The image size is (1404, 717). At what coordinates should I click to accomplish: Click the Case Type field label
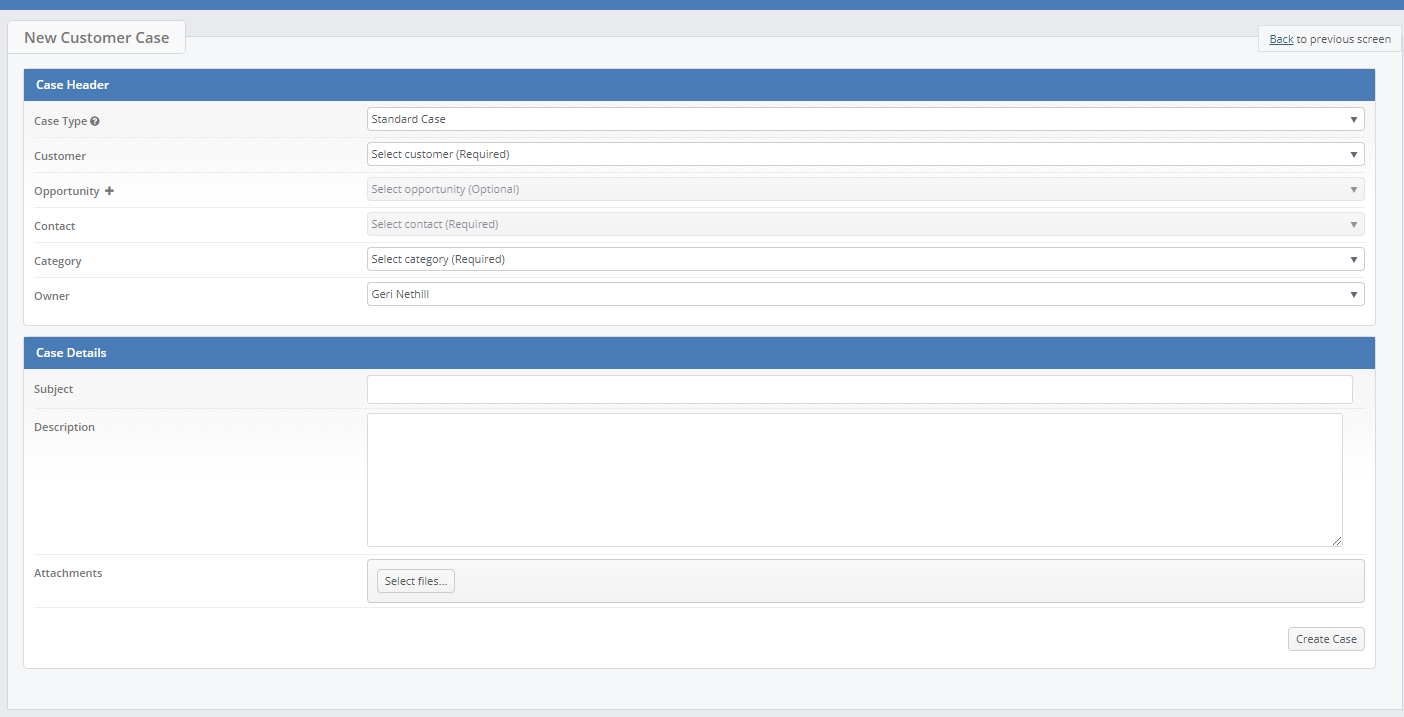tap(61, 121)
